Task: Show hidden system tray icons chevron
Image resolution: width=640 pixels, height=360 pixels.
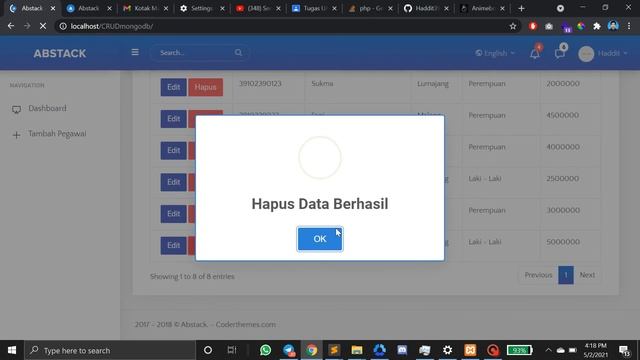Action: tap(548, 350)
